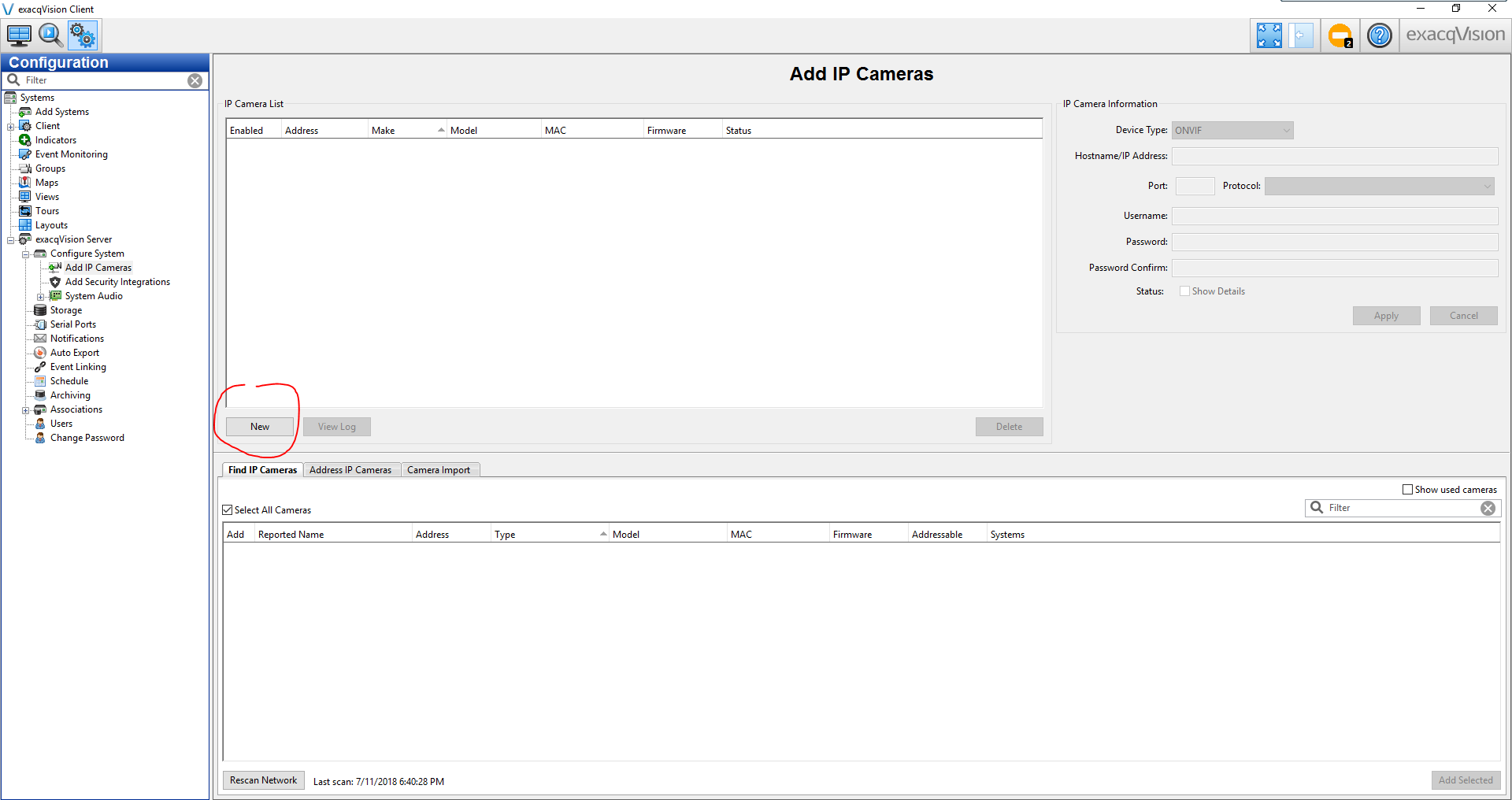Click the New camera button
The height and width of the screenshot is (800, 1512).
(260, 427)
